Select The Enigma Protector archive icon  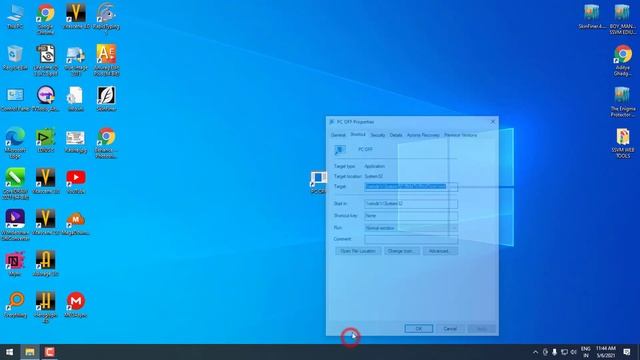[x=622, y=102]
